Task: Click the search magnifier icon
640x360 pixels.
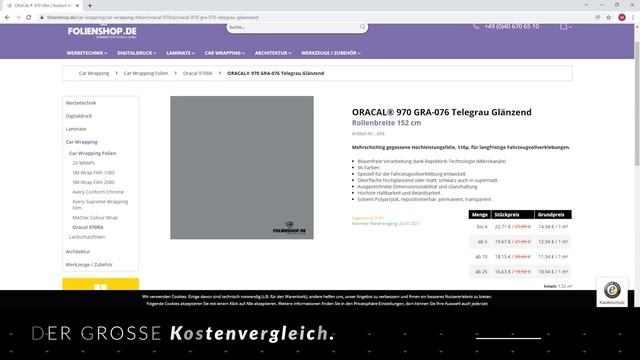Action: [362, 27]
